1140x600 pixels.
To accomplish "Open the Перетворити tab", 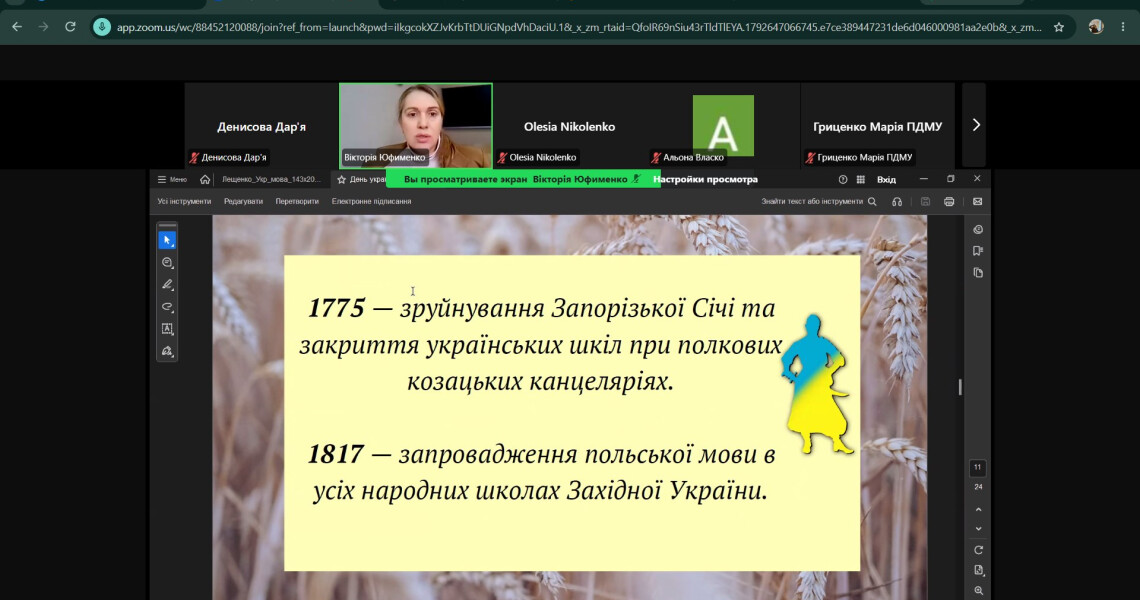I will pyautogui.click(x=297, y=201).
